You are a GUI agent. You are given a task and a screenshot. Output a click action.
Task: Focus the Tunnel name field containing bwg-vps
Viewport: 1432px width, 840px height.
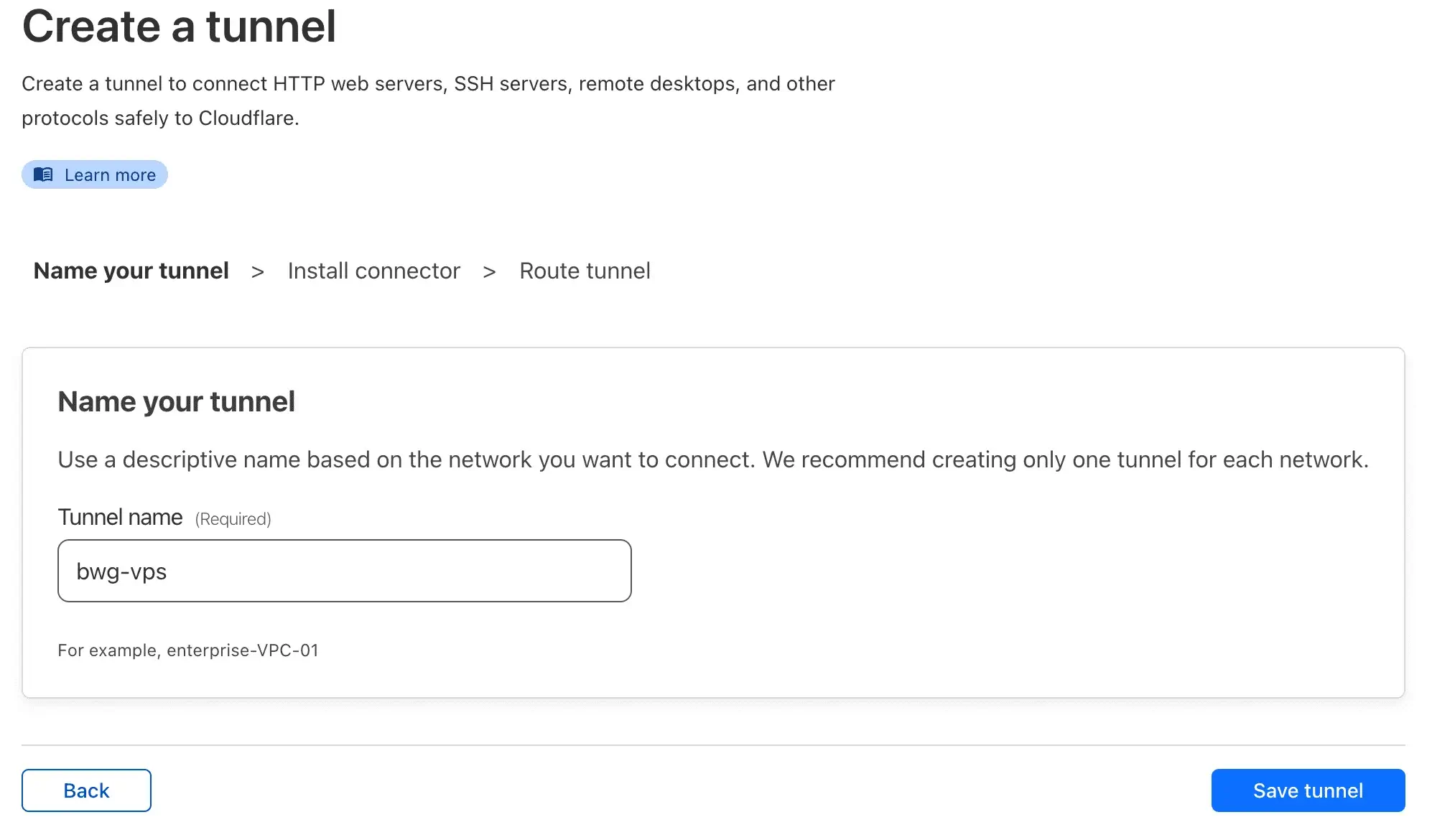[x=345, y=571]
